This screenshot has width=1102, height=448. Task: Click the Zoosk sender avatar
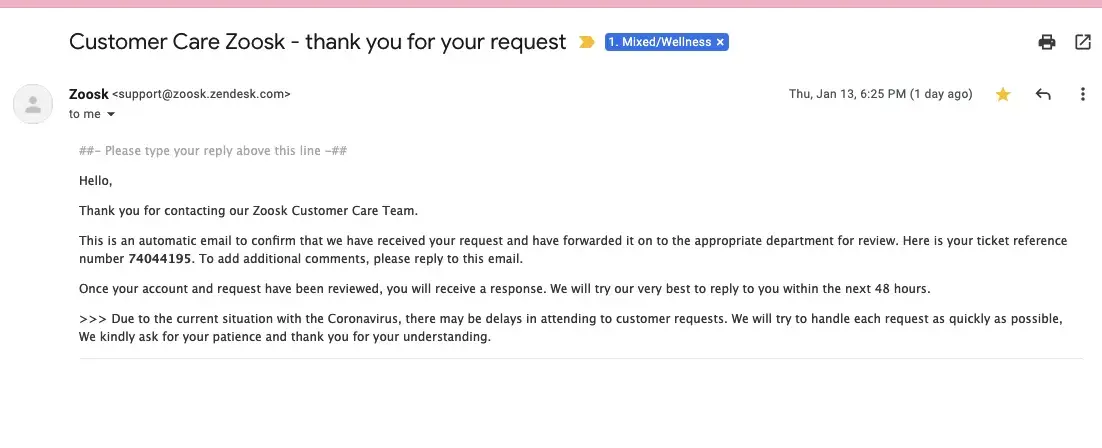pos(34,104)
